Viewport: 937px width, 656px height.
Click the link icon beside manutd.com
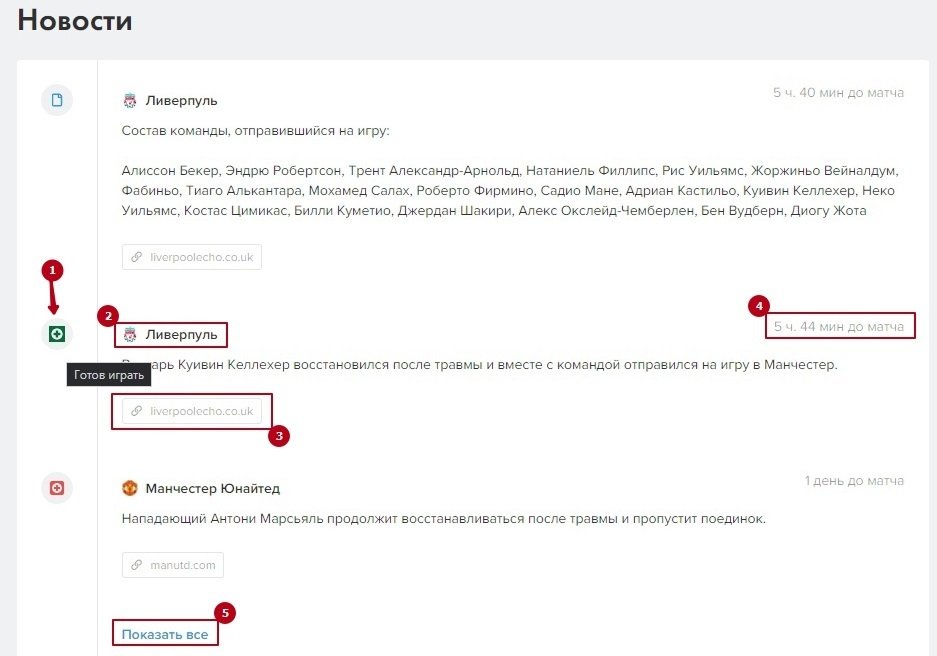137,565
